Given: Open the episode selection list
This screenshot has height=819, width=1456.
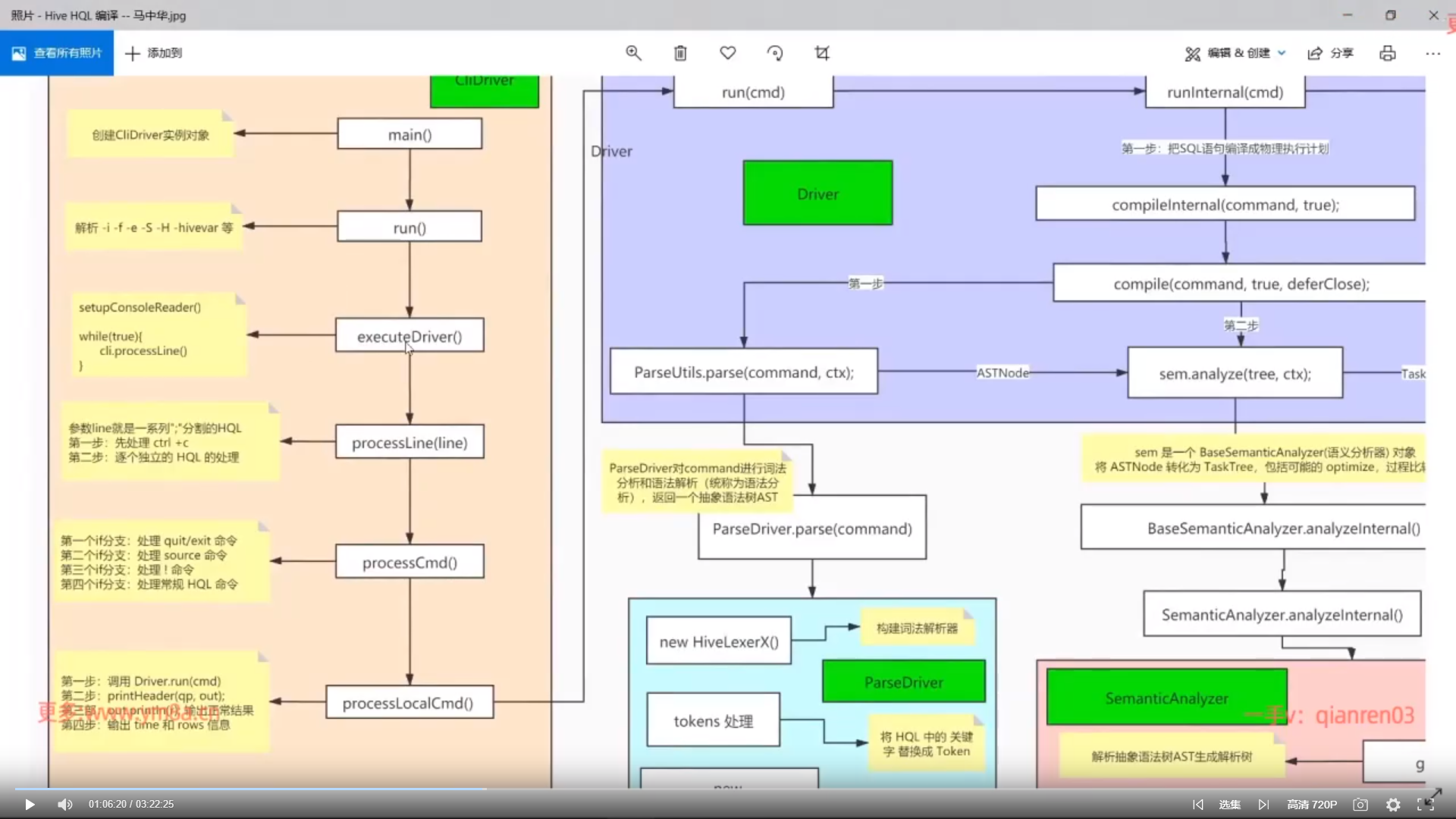Looking at the screenshot, I should (x=1230, y=805).
